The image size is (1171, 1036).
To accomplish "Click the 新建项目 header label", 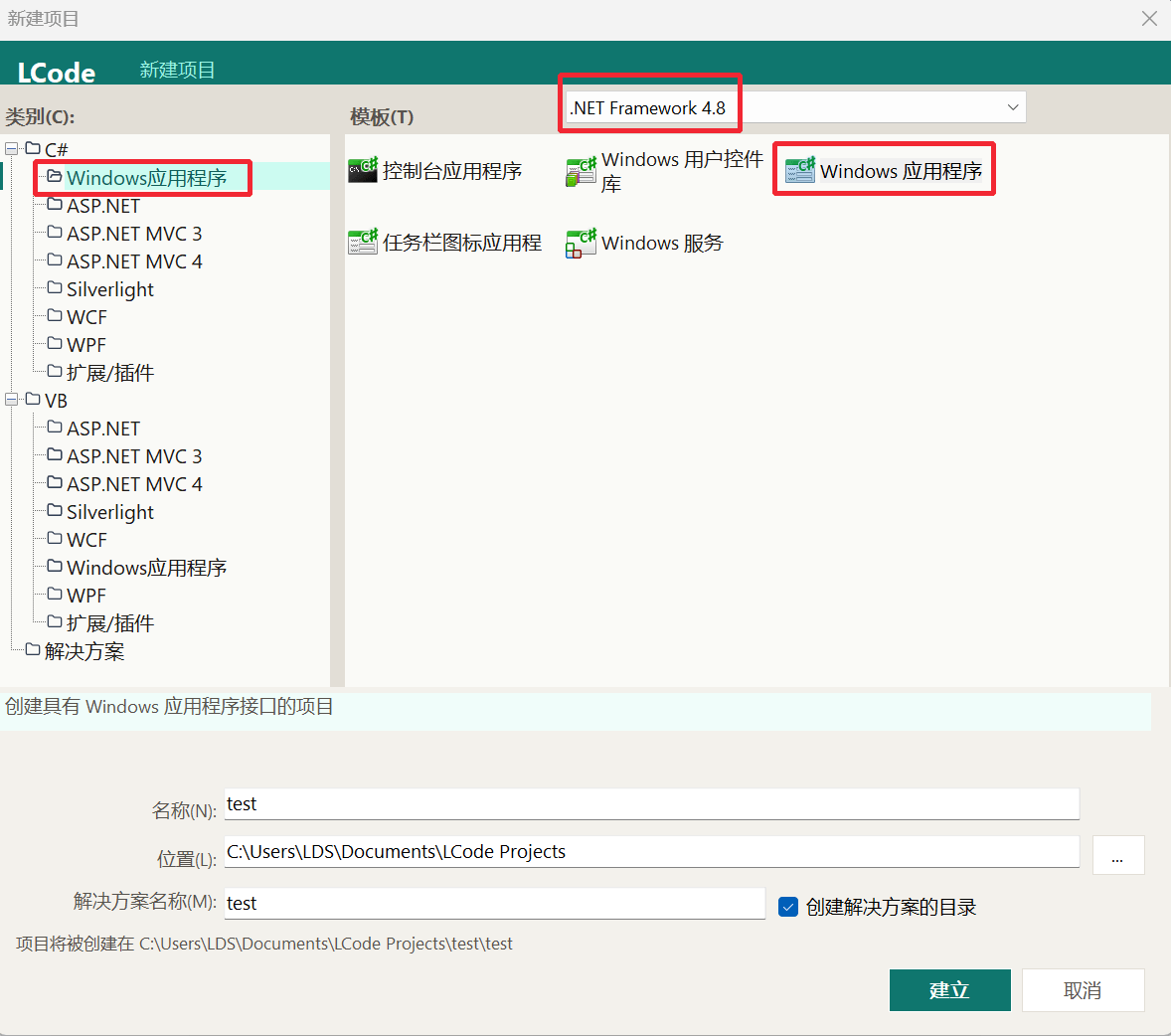I will pyautogui.click(x=177, y=71).
